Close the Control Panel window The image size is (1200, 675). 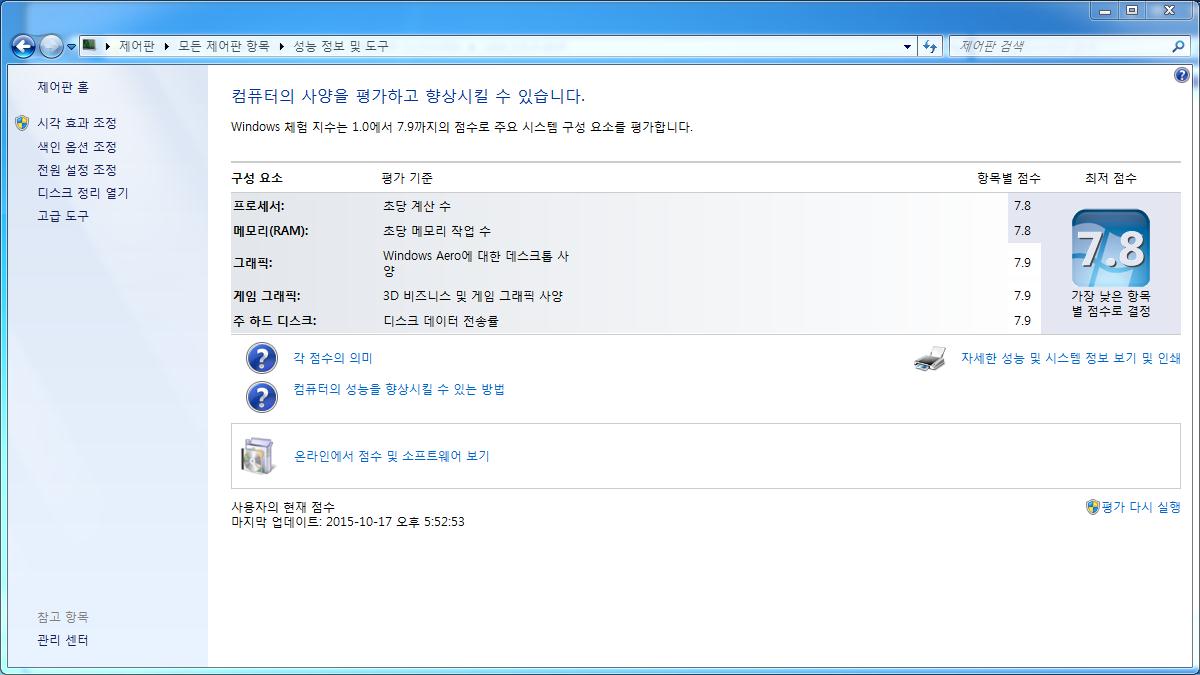coord(1170,10)
